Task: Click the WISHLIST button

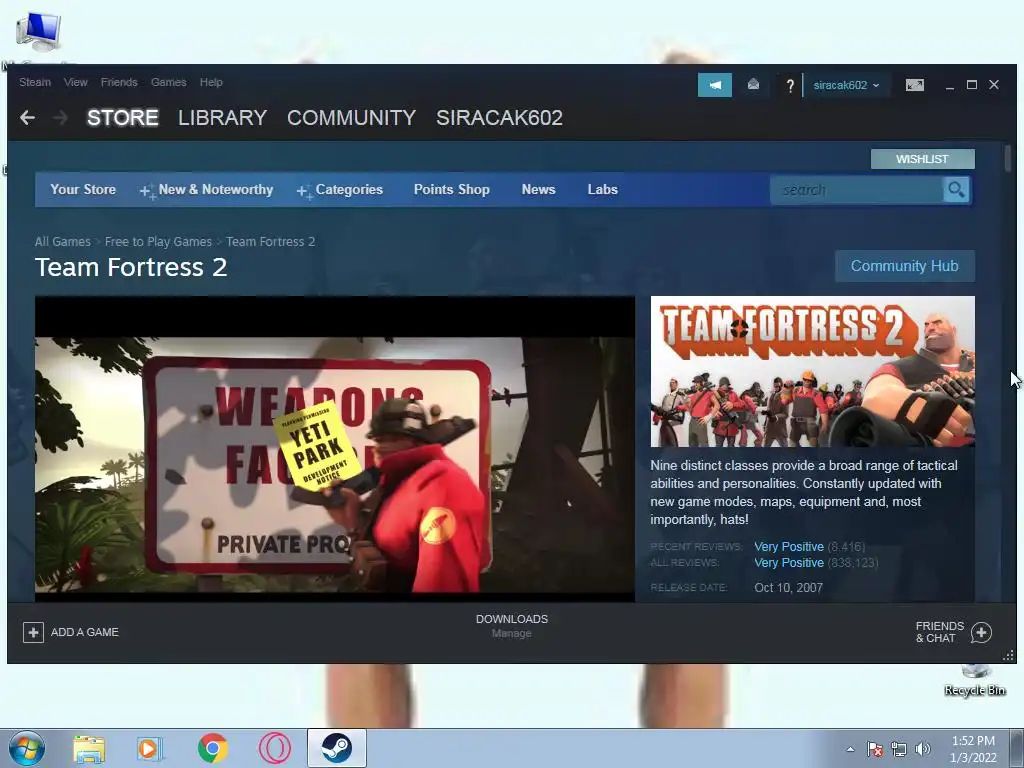Action: click(x=922, y=159)
